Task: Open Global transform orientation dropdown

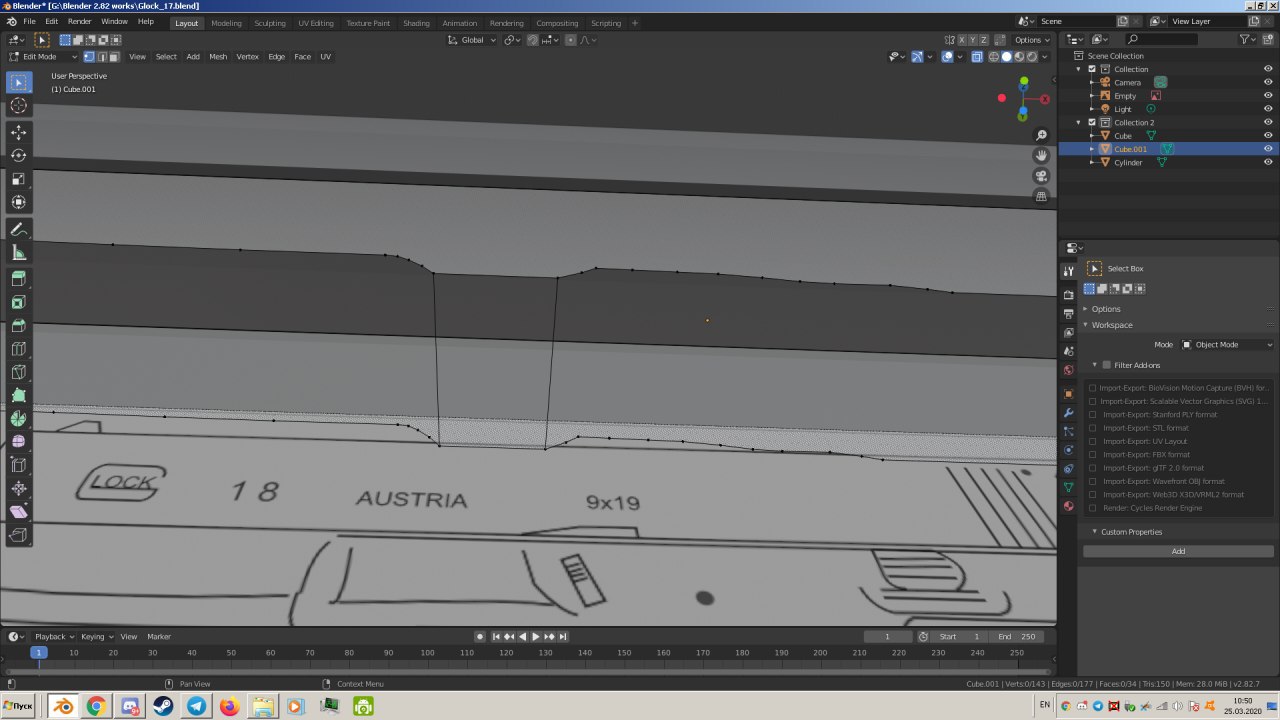Action: 471,40
